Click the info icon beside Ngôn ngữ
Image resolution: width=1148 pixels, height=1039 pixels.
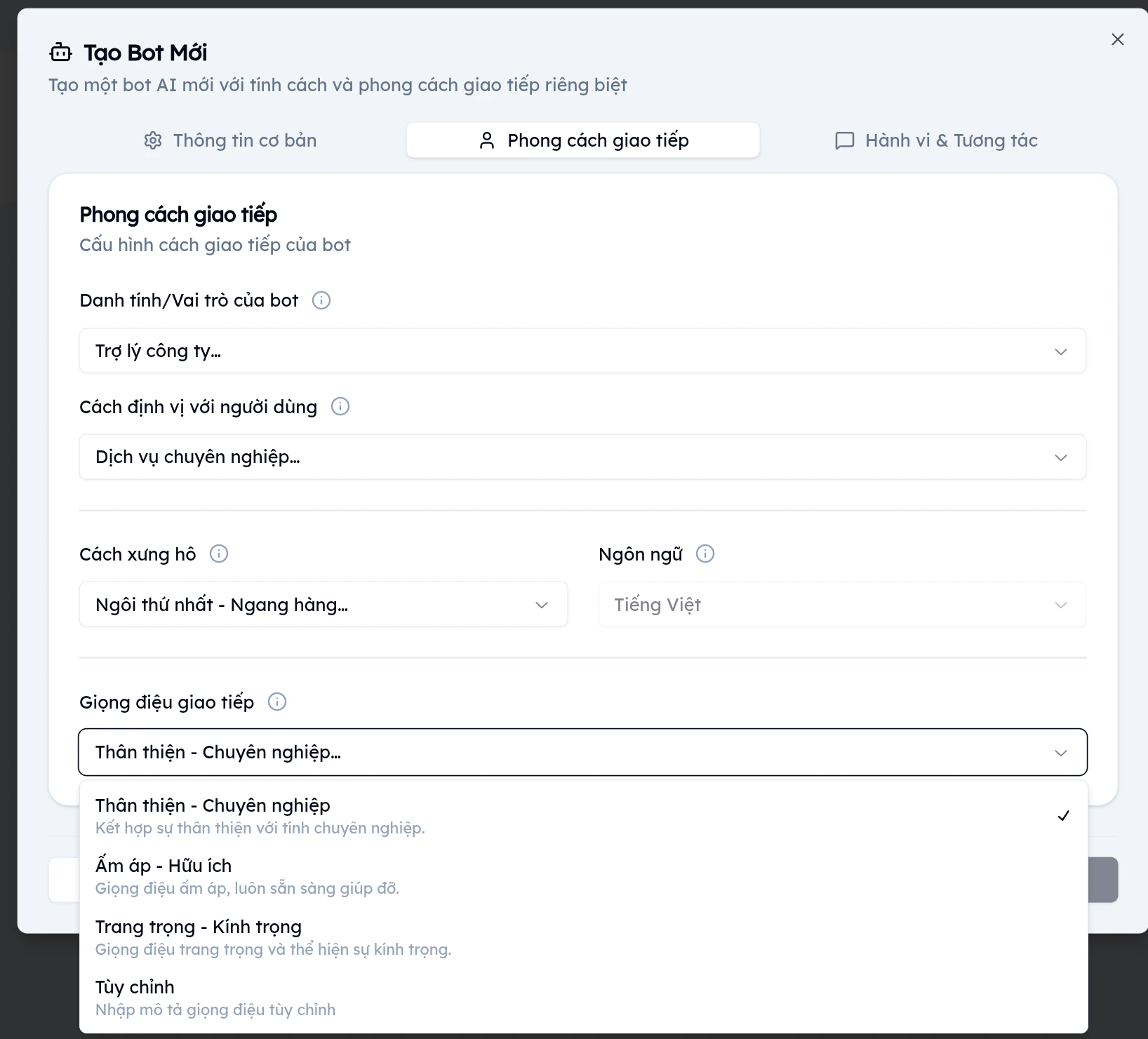[705, 554]
